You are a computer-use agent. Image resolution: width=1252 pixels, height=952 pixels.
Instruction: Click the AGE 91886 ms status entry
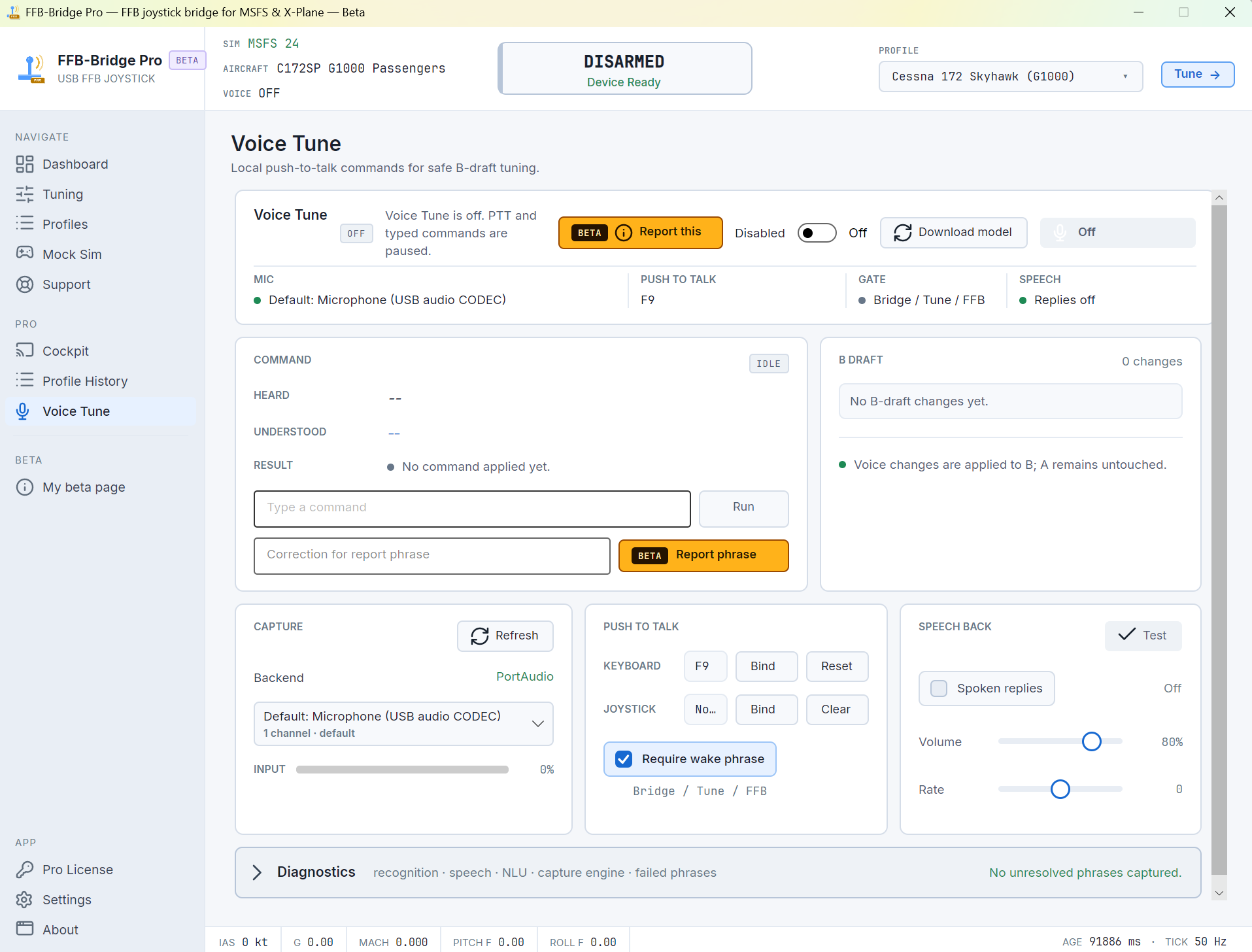[x=1102, y=942]
